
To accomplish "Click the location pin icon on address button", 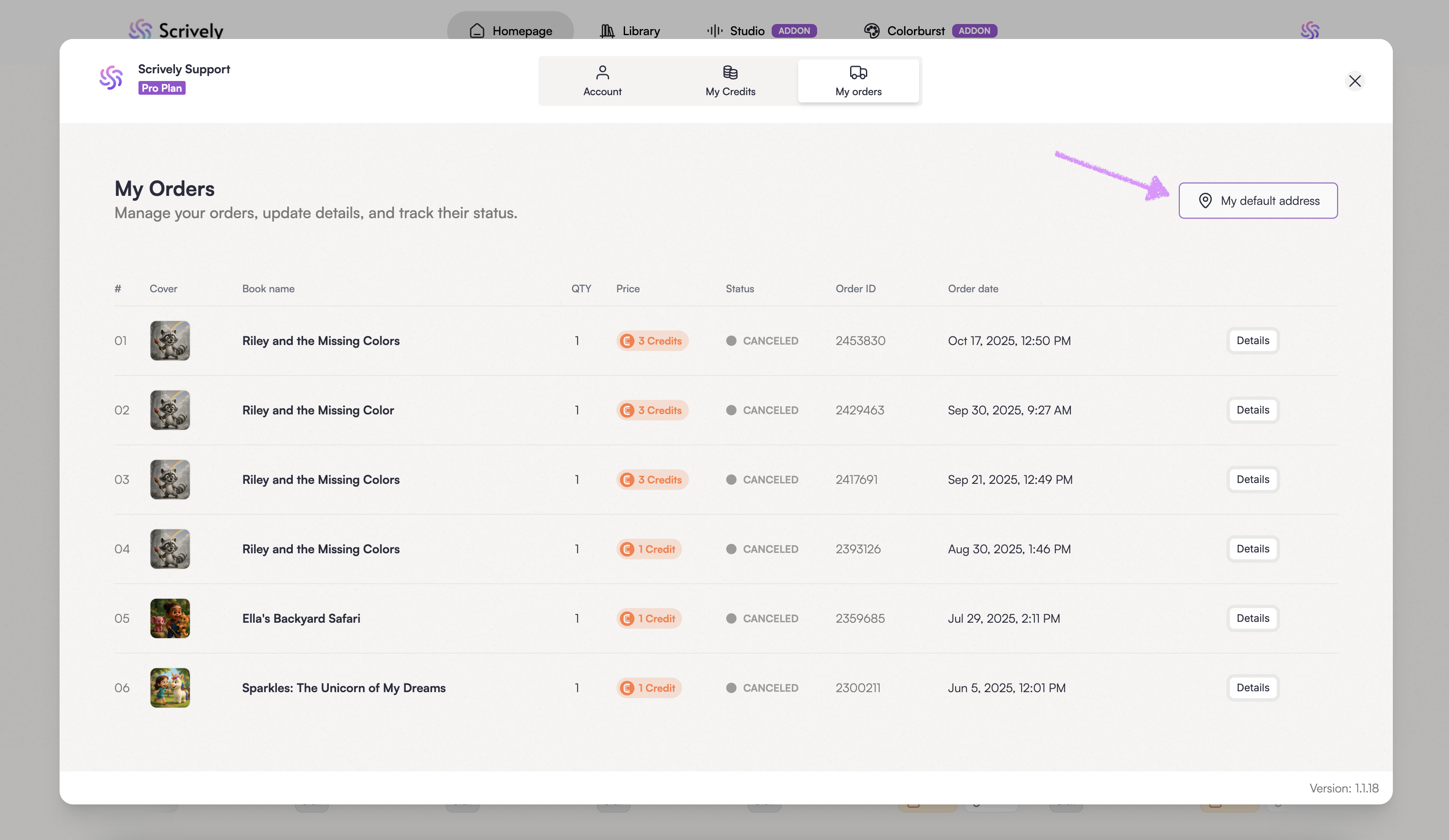I will click(1205, 201).
